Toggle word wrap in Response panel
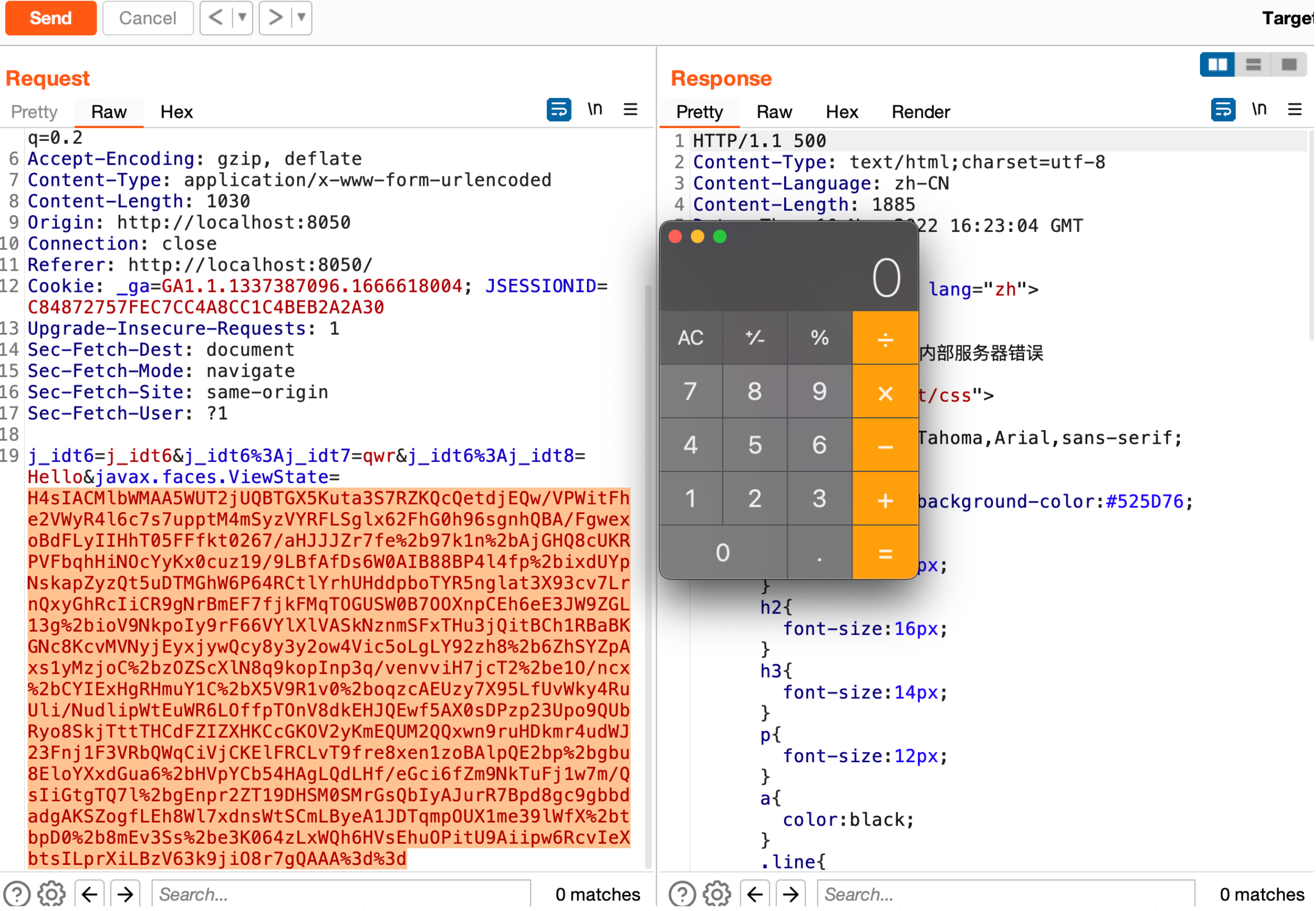1316x911 pixels. (x=1223, y=110)
